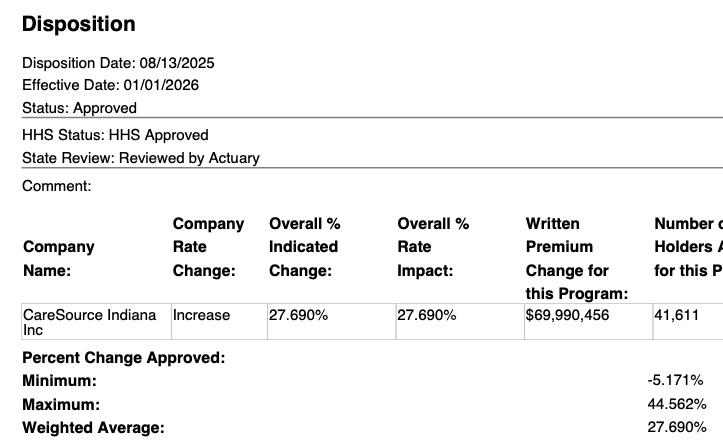The image size is (723, 446).
Task: Select the Disposition Date 08/13/2025 line
Action: click(118, 63)
